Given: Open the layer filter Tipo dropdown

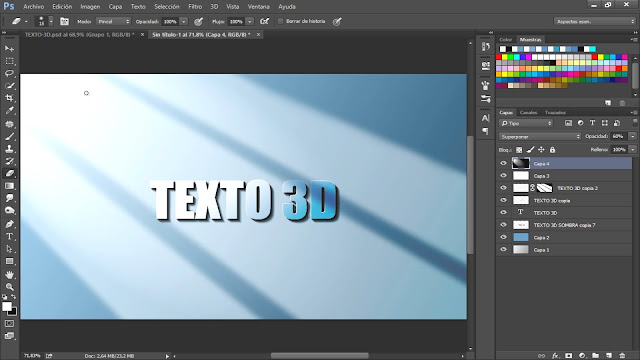Looking at the screenshot, I should click(x=526, y=123).
